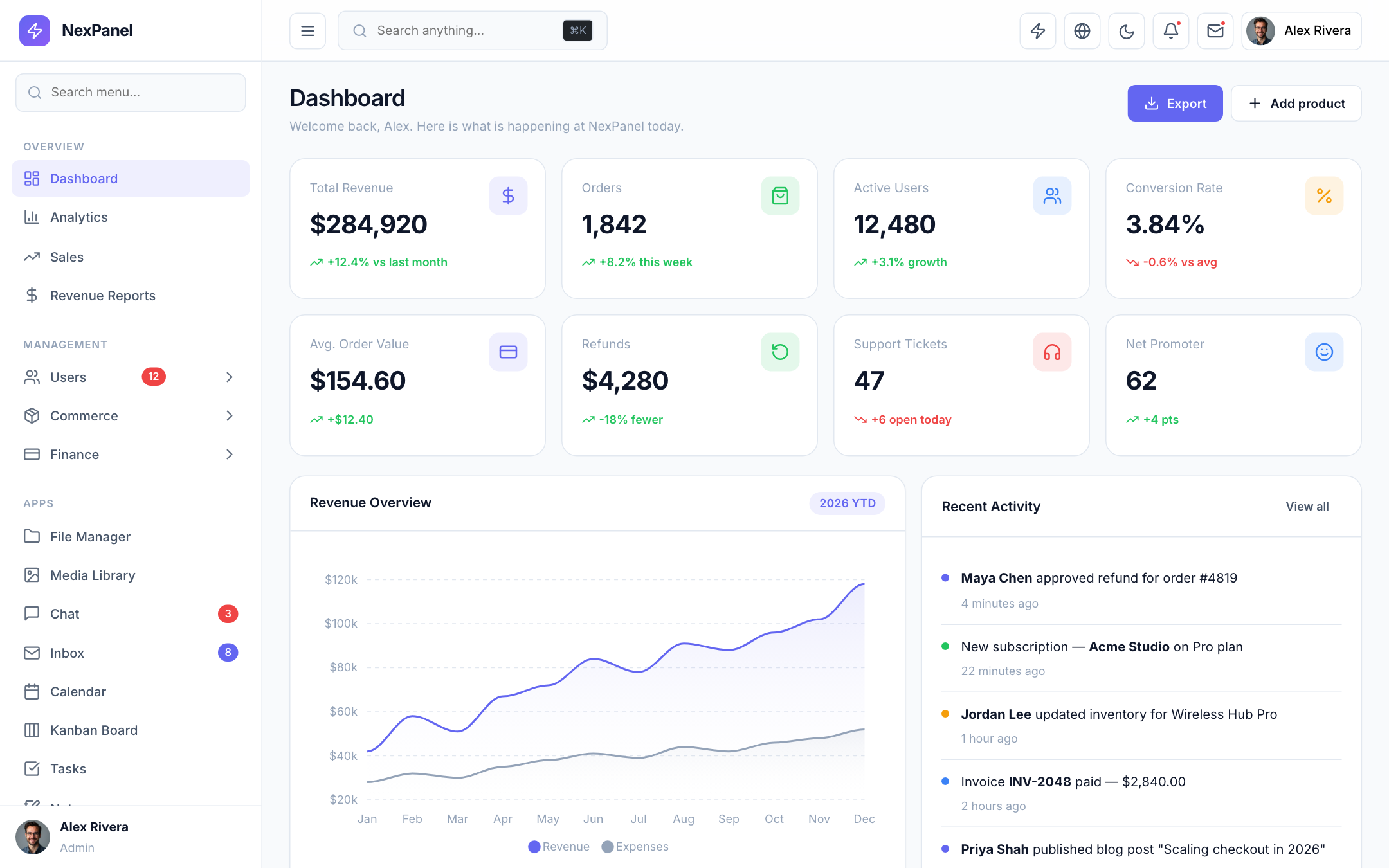Click the refresh arrow icon on Refunds card
Screen dimensions: 1389x868
pos(780,352)
